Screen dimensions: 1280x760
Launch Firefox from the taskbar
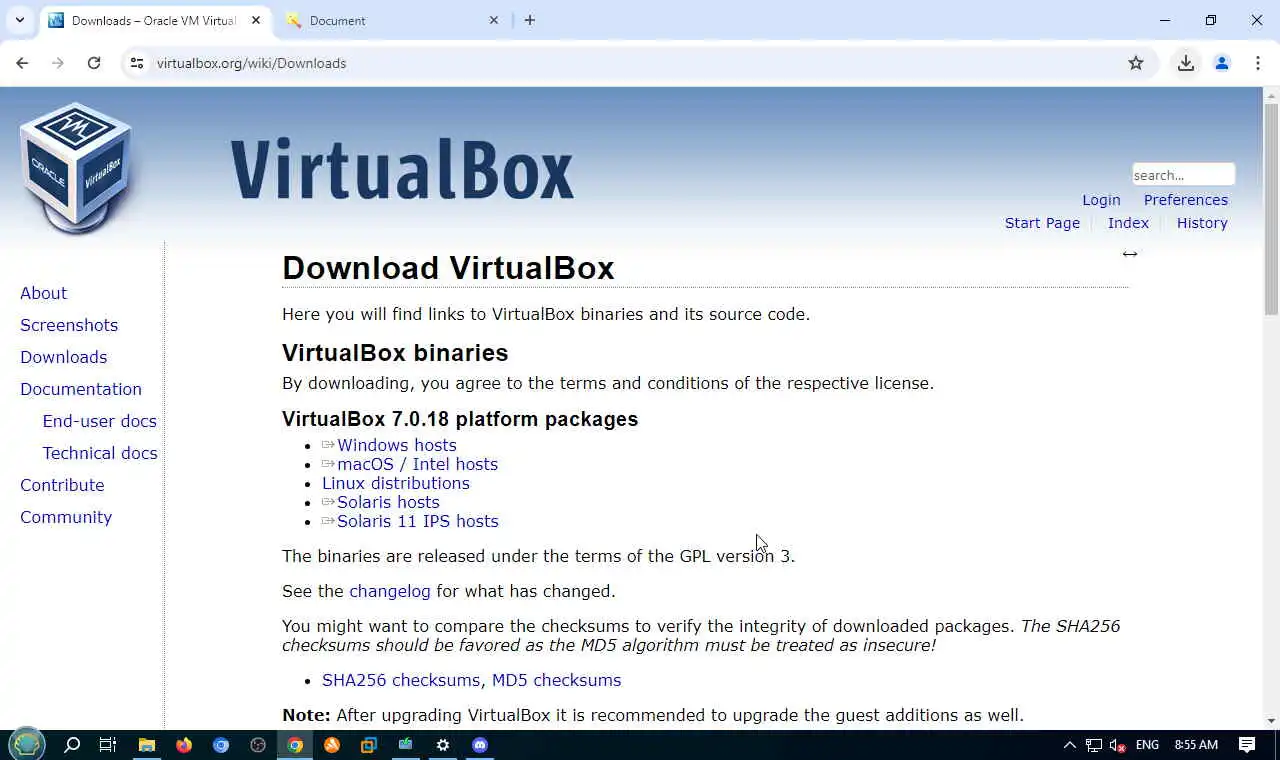pos(184,745)
